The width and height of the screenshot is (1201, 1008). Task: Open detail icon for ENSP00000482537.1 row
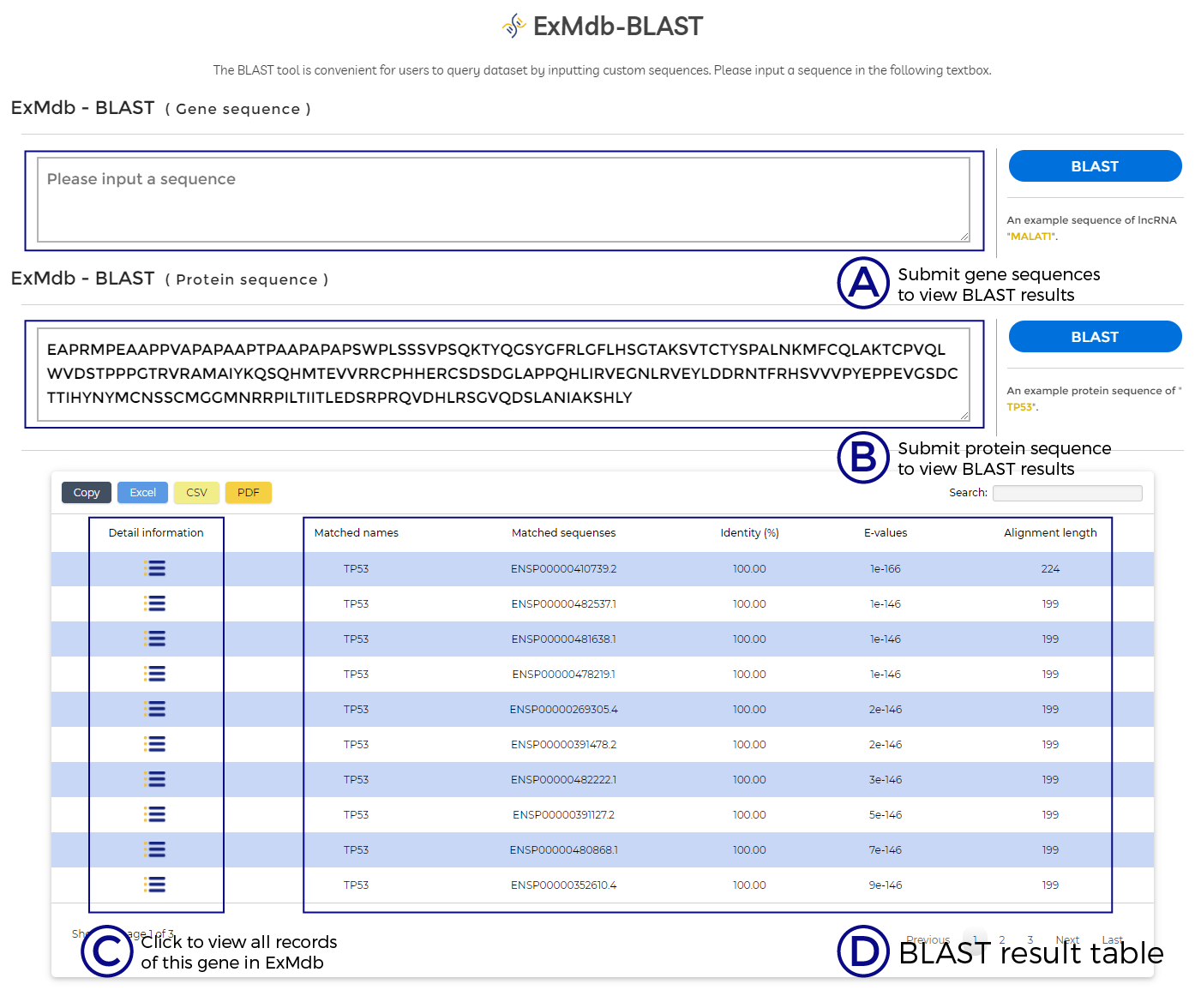155,603
